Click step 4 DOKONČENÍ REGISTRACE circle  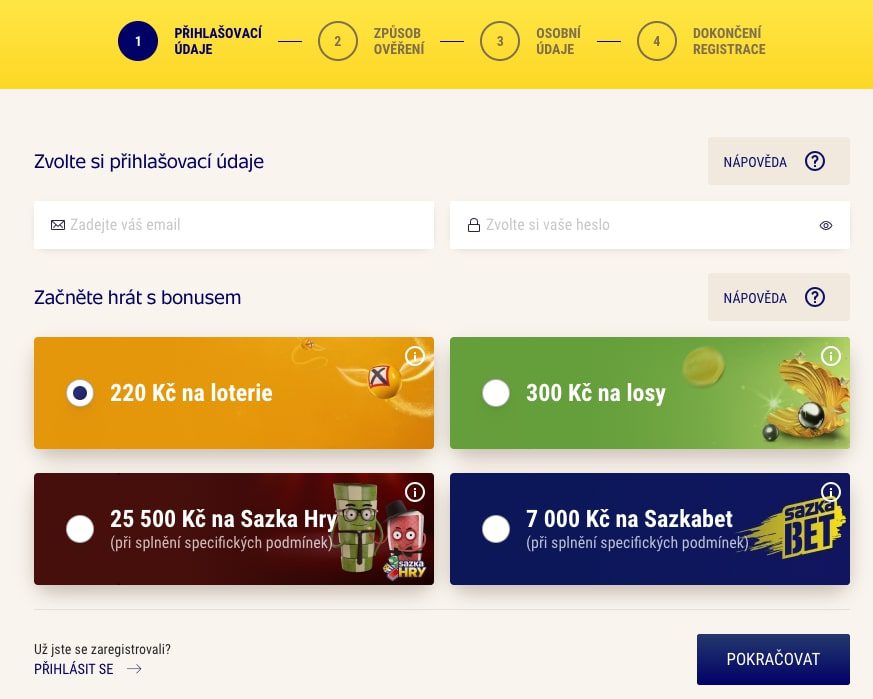pos(657,41)
